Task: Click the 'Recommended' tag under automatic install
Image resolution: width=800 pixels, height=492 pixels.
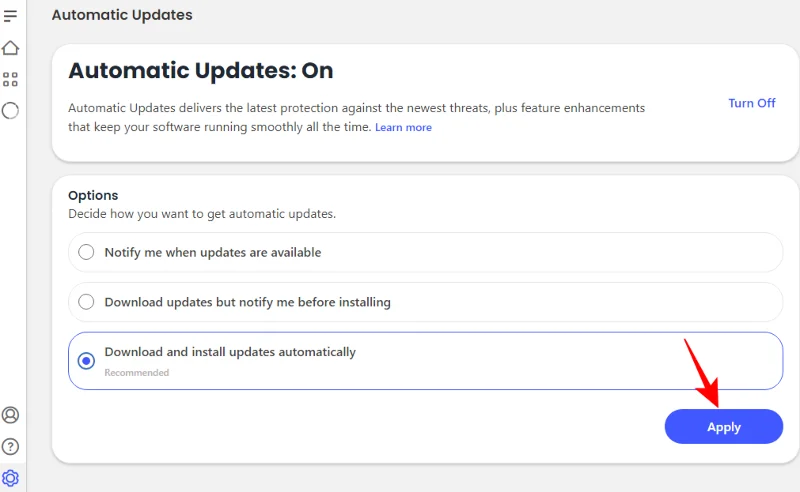Action: point(137,373)
